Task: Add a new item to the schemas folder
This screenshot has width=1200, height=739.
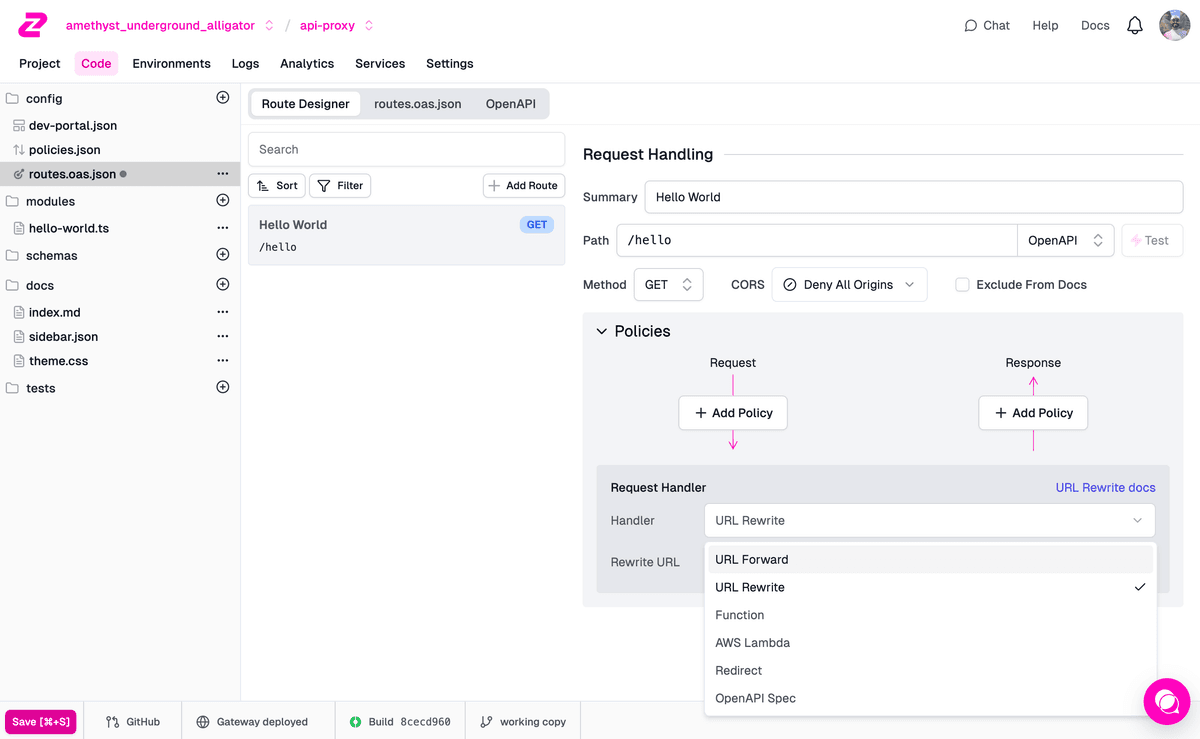Action: point(221,254)
